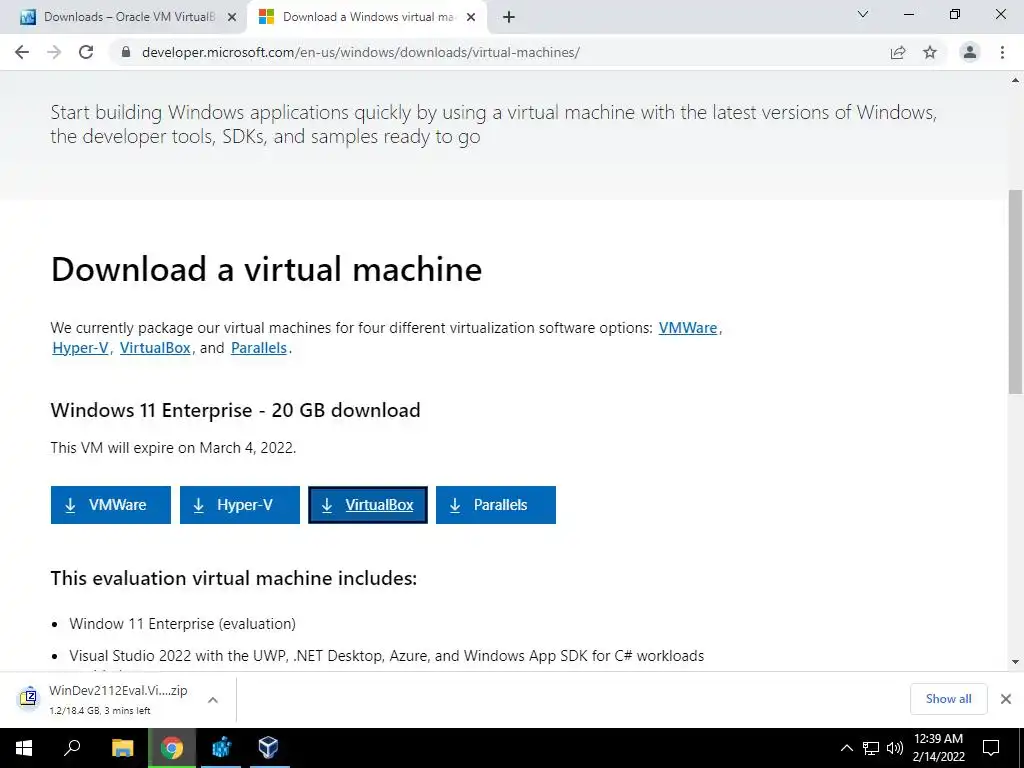The height and width of the screenshot is (768, 1024).
Task: Click Window 11 Enterprise (evaluation) bullet
Action: click(x=183, y=624)
